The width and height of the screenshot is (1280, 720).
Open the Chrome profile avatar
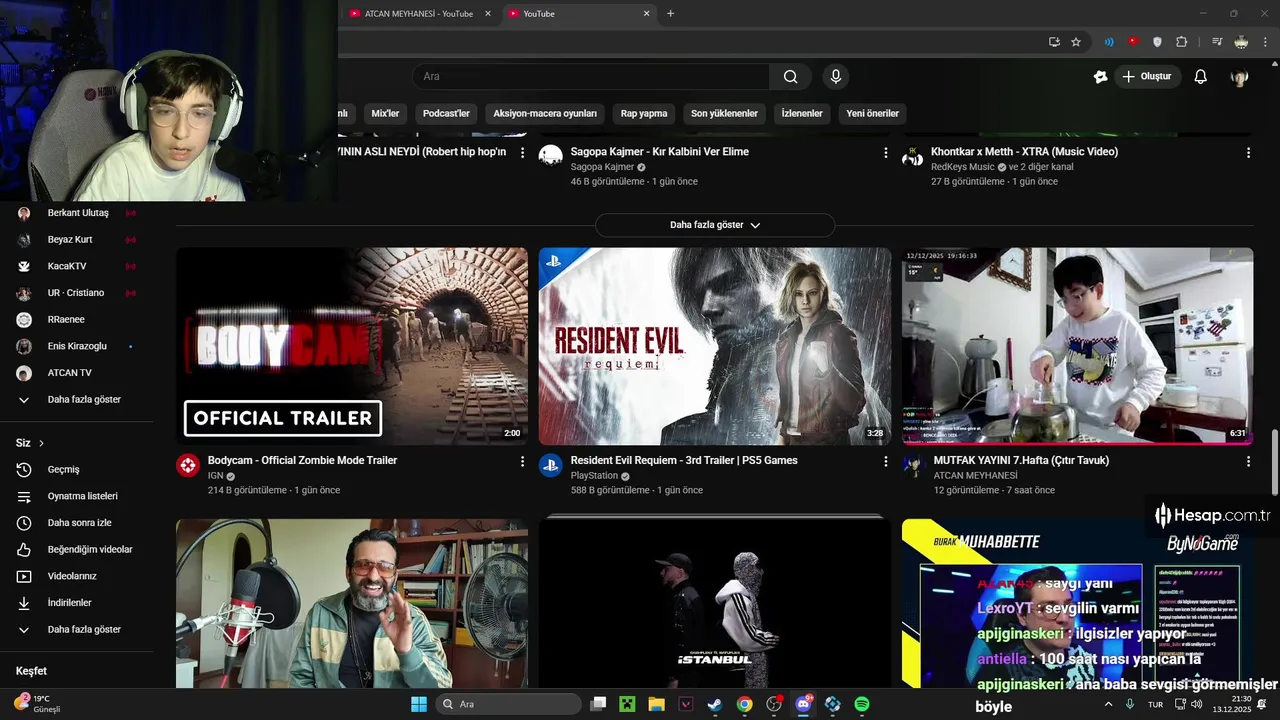1241,42
